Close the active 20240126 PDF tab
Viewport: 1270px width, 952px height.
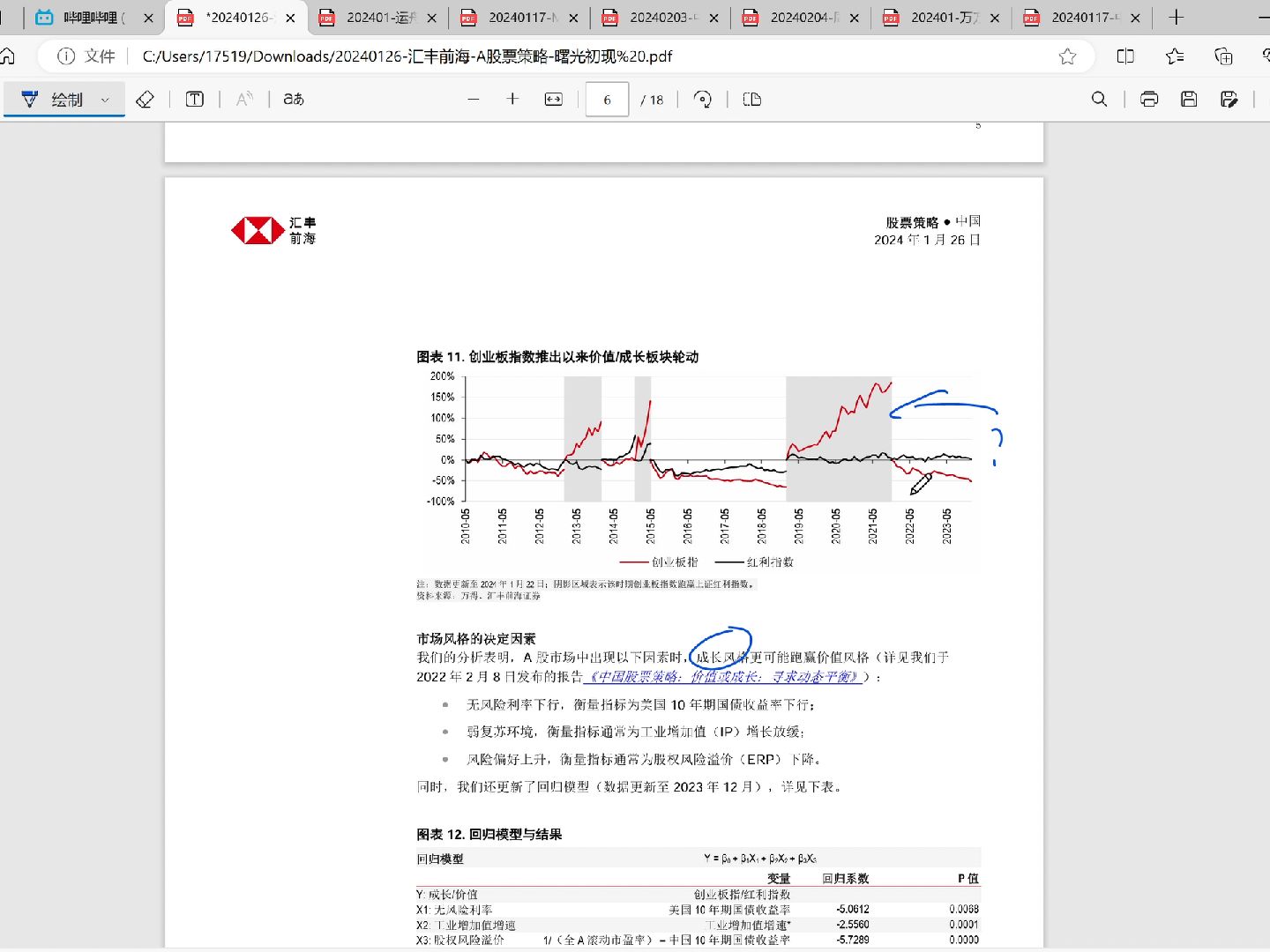tap(290, 18)
